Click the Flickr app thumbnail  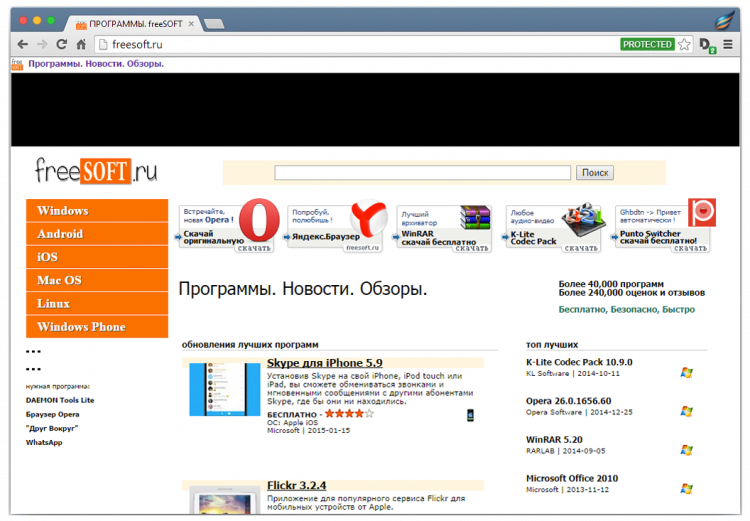click(225, 501)
